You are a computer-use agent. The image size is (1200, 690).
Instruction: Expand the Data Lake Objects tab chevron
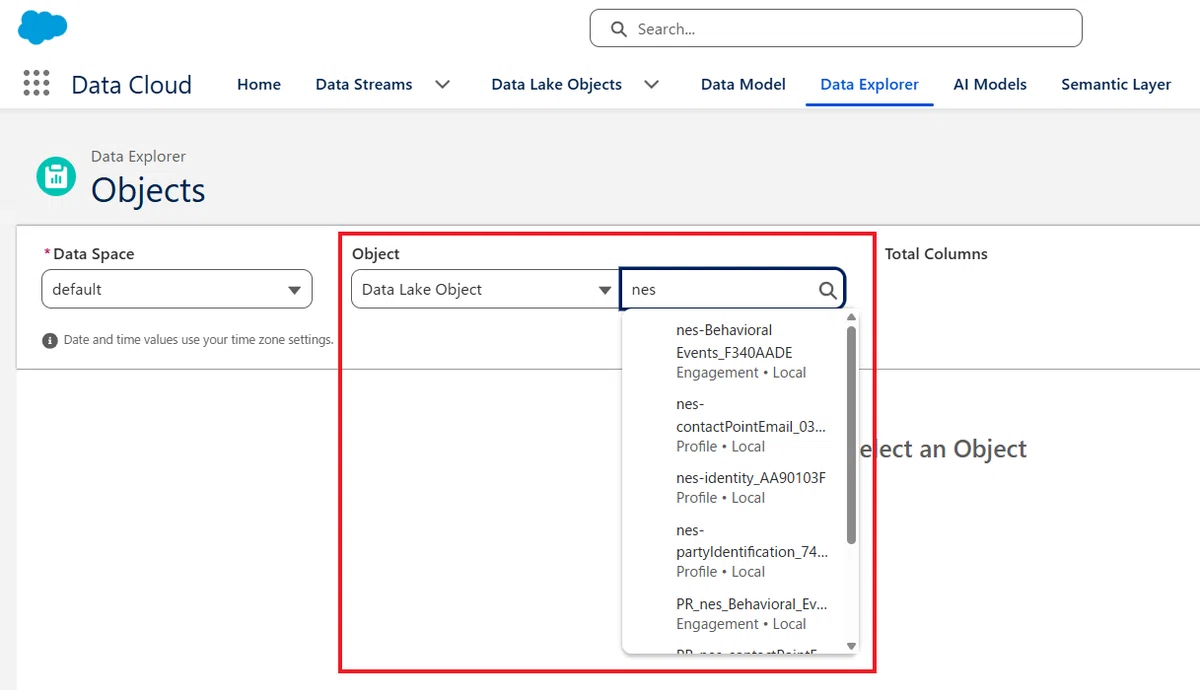pos(651,85)
